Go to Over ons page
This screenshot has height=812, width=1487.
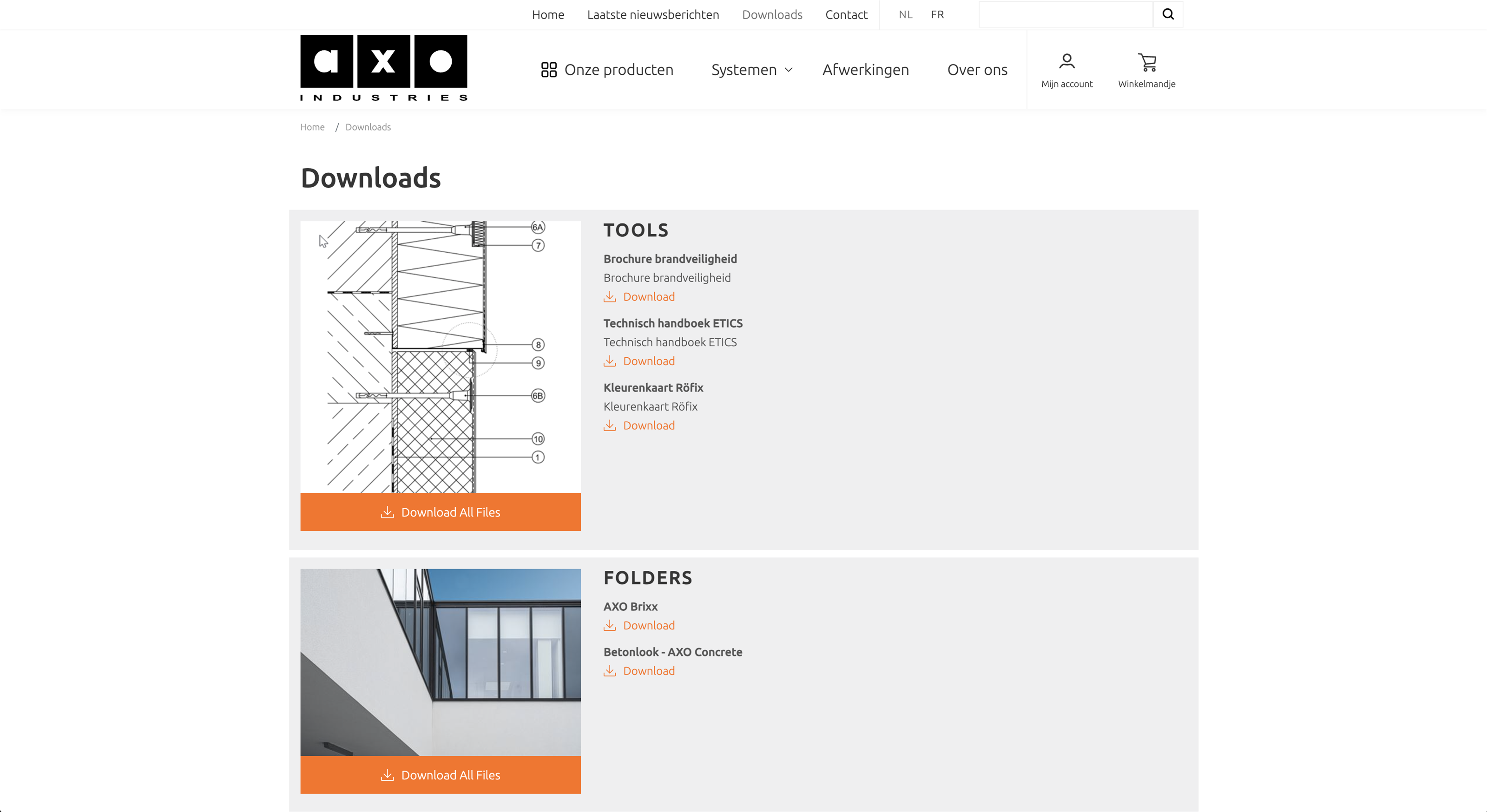pyautogui.click(x=977, y=70)
